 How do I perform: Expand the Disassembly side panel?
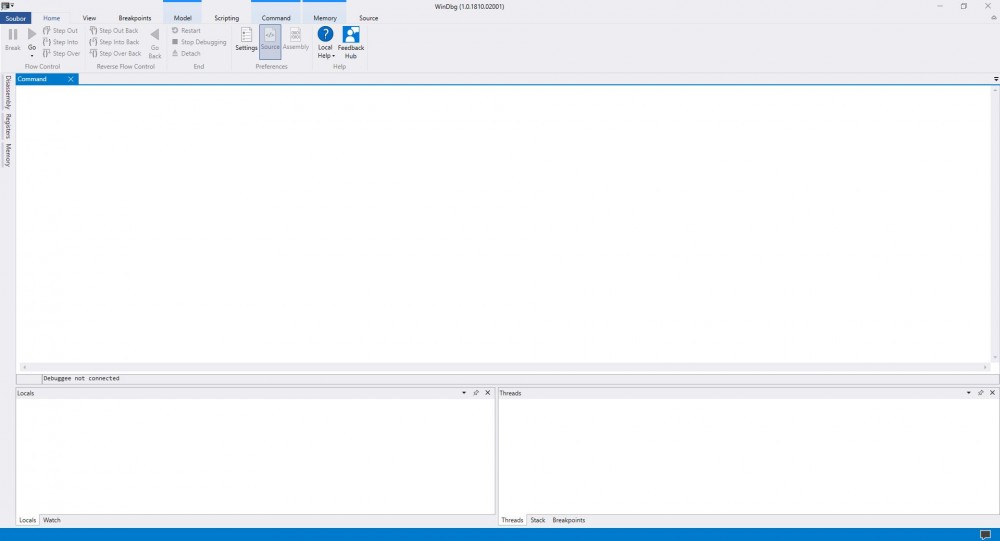point(7,92)
